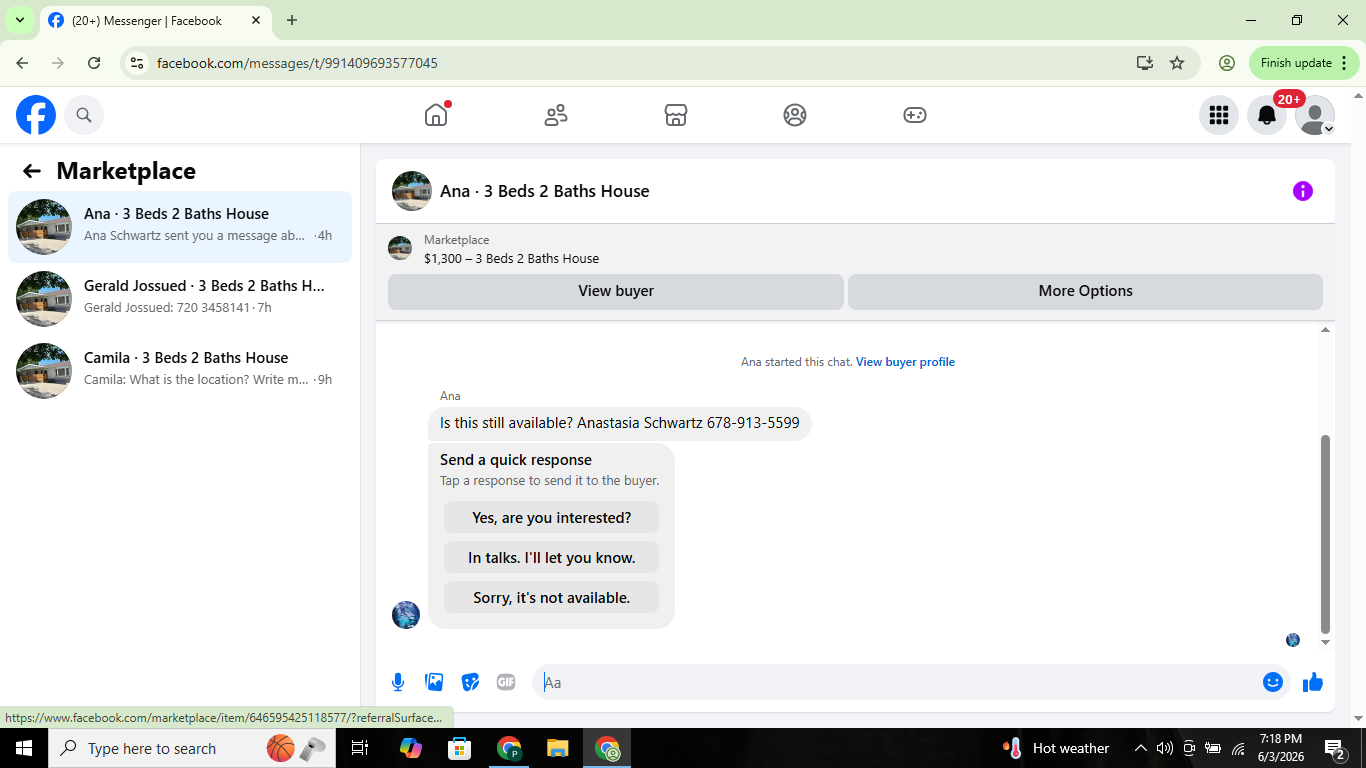Open the Friends icon in top navigation

click(556, 115)
